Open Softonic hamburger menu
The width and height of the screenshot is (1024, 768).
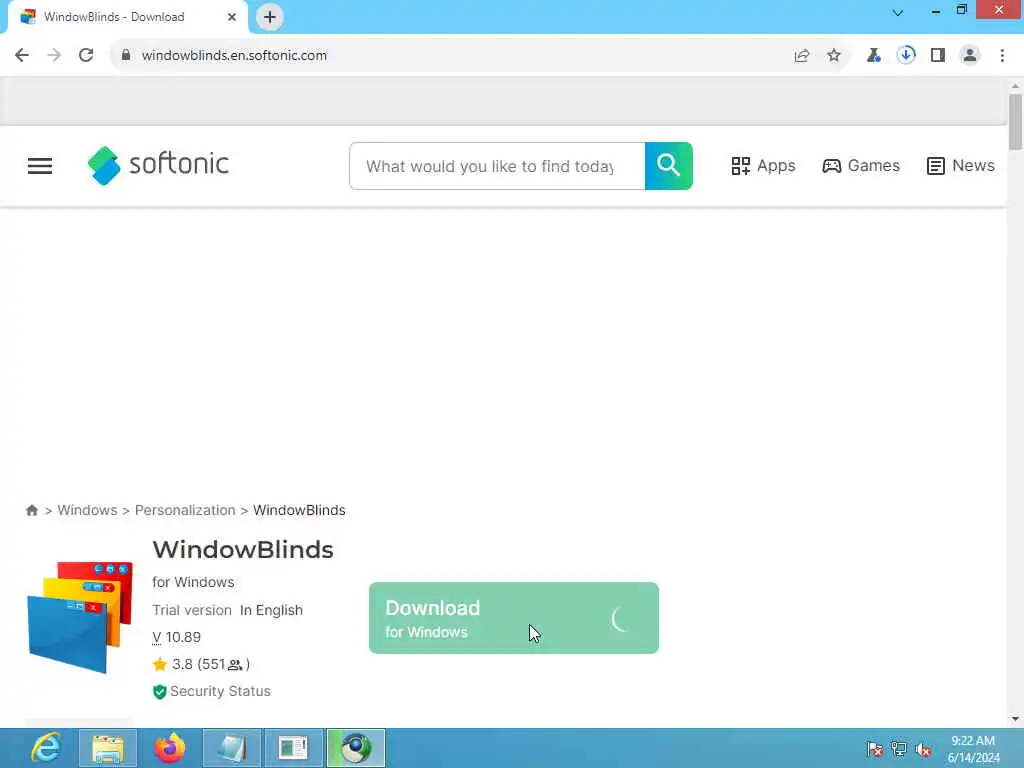pyautogui.click(x=40, y=166)
